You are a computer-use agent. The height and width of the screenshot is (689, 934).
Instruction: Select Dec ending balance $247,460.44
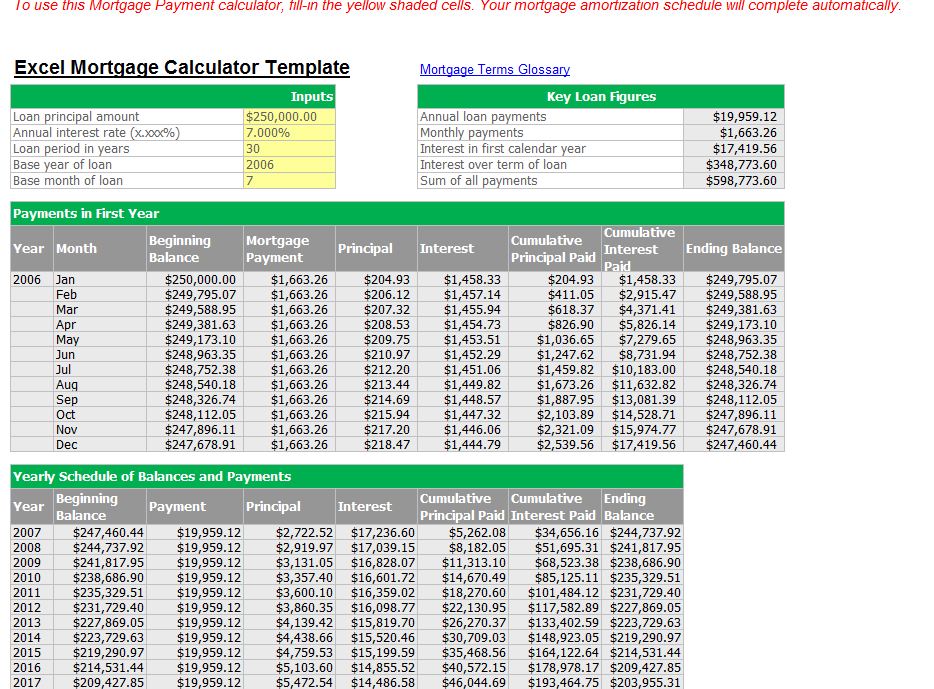pyautogui.click(x=734, y=444)
